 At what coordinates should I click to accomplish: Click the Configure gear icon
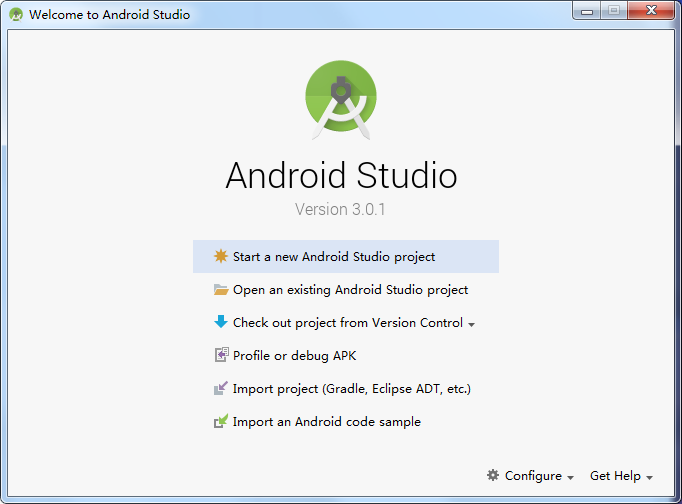coord(493,475)
